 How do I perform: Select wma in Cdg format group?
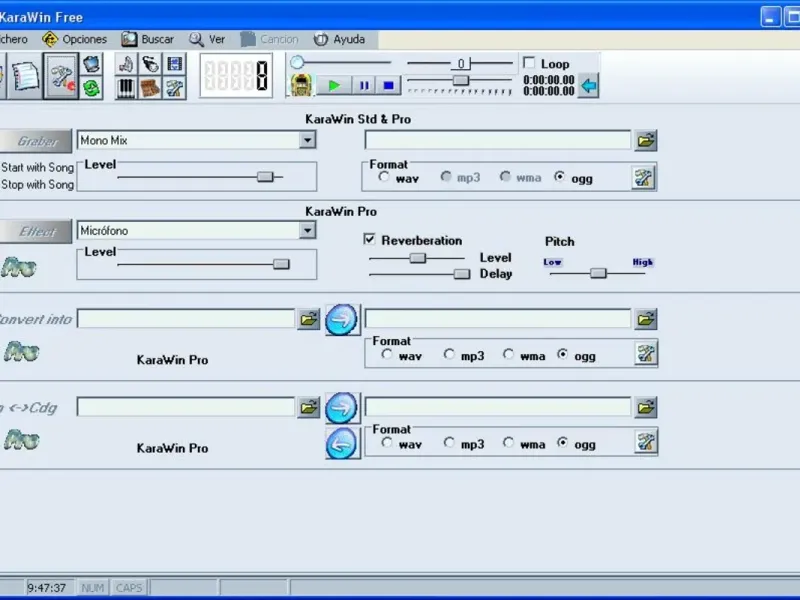[508, 442]
